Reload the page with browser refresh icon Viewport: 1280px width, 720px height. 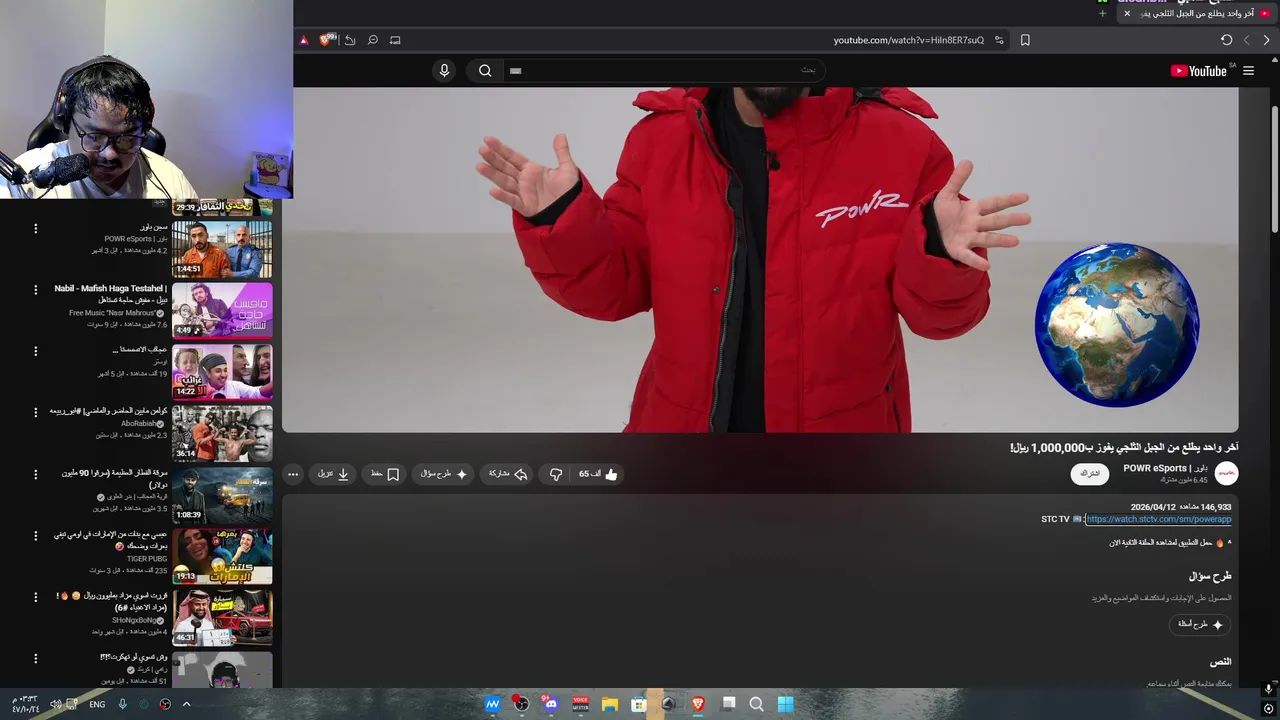point(1226,40)
